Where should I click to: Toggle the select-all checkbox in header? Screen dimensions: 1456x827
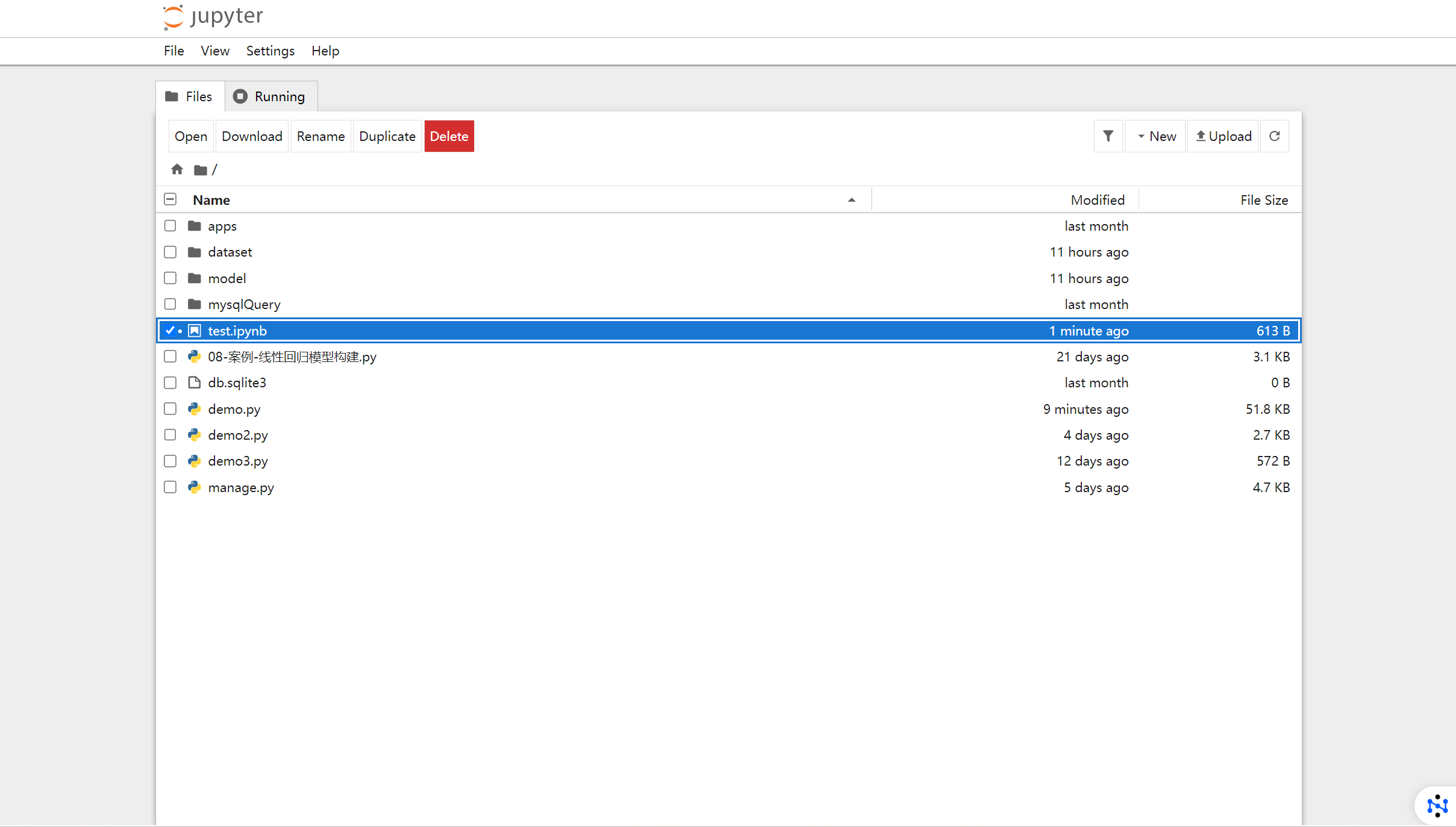(x=170, y=199)
